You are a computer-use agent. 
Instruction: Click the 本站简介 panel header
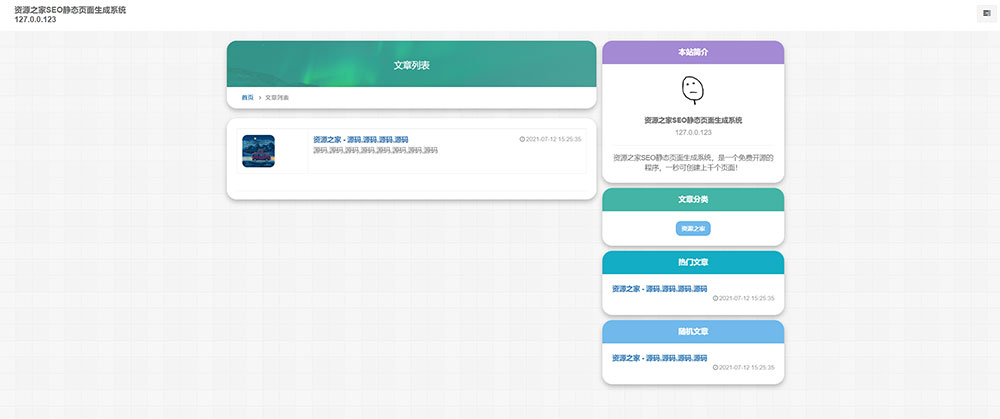coord(693,52)
